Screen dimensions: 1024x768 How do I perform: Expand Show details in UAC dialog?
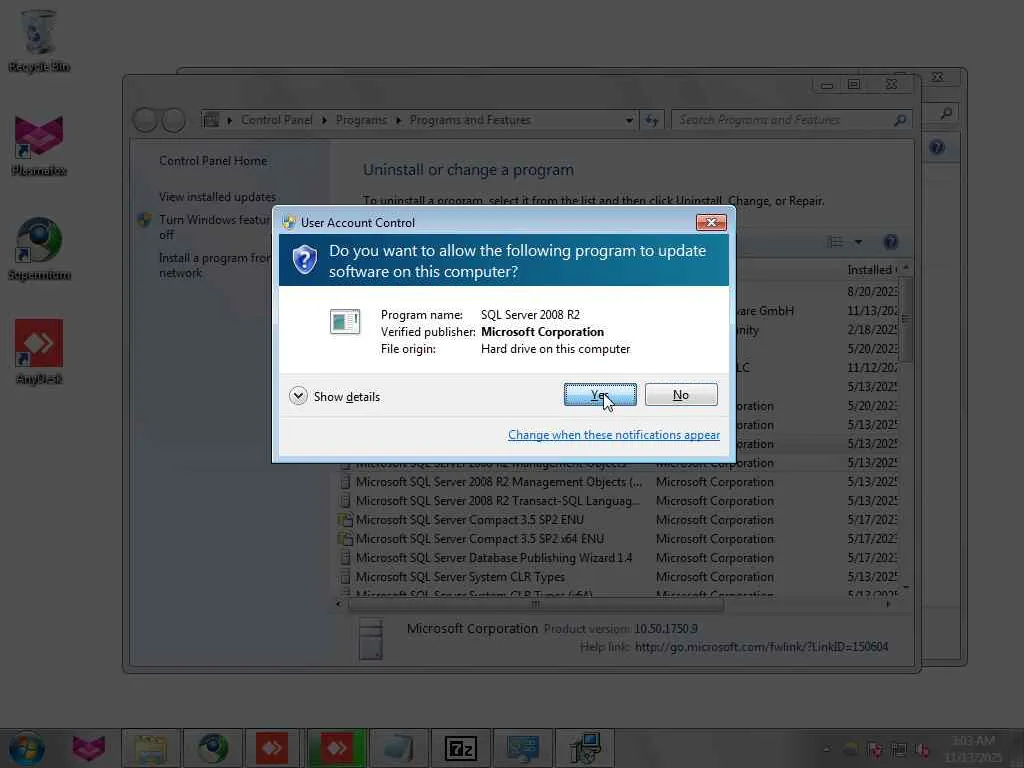point(334,396)
